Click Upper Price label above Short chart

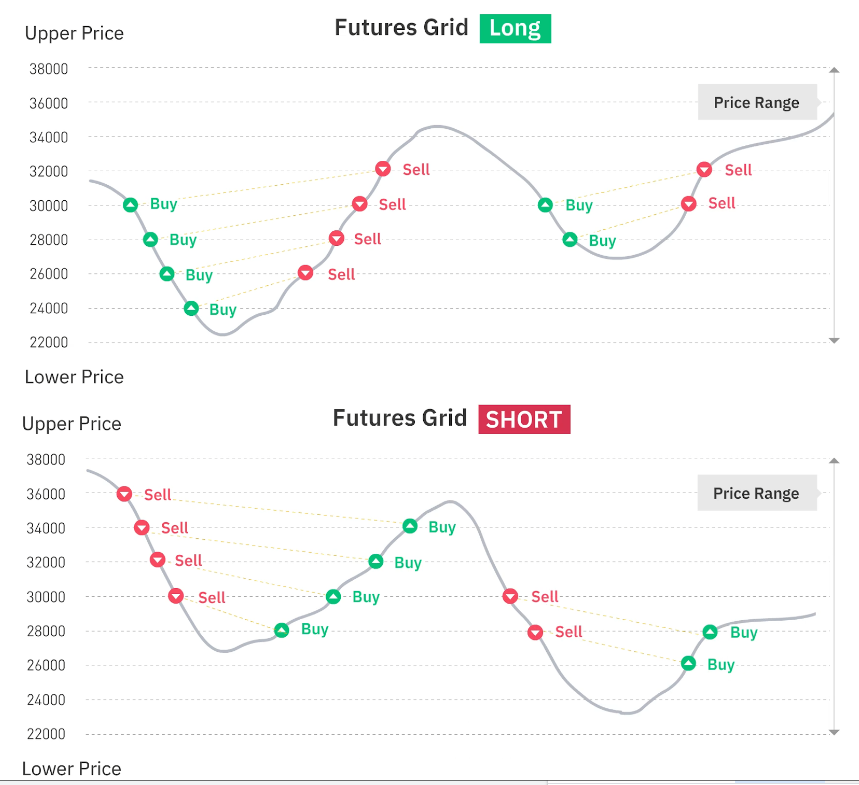72,424
